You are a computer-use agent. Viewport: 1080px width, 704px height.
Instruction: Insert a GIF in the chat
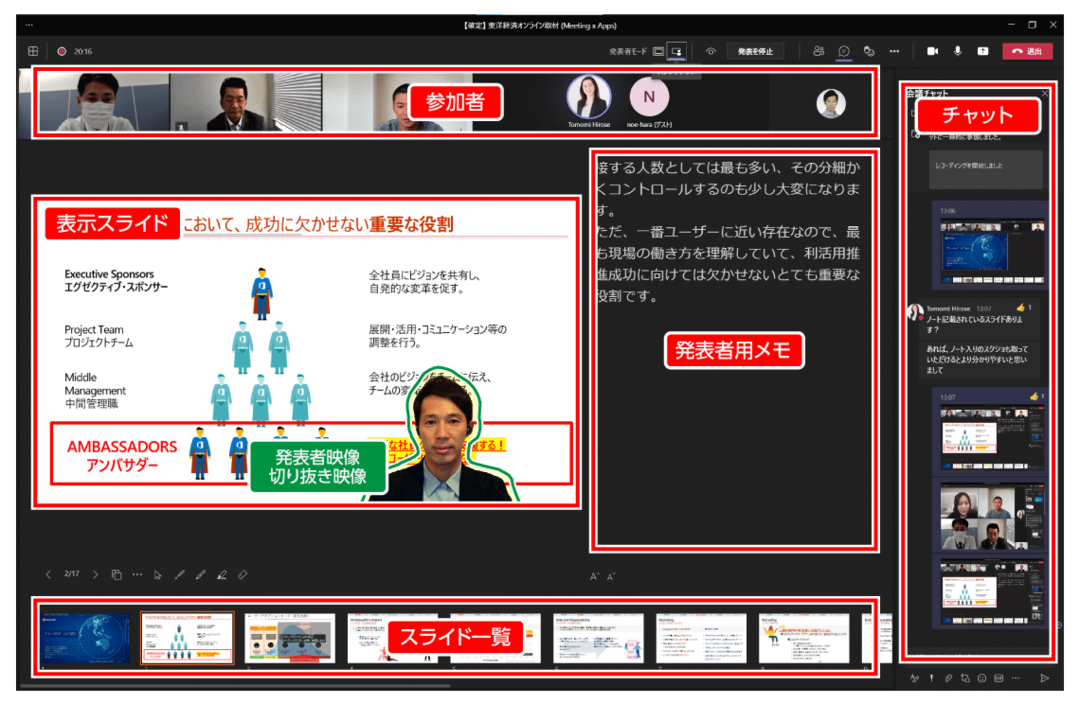[x=999, y=679]
